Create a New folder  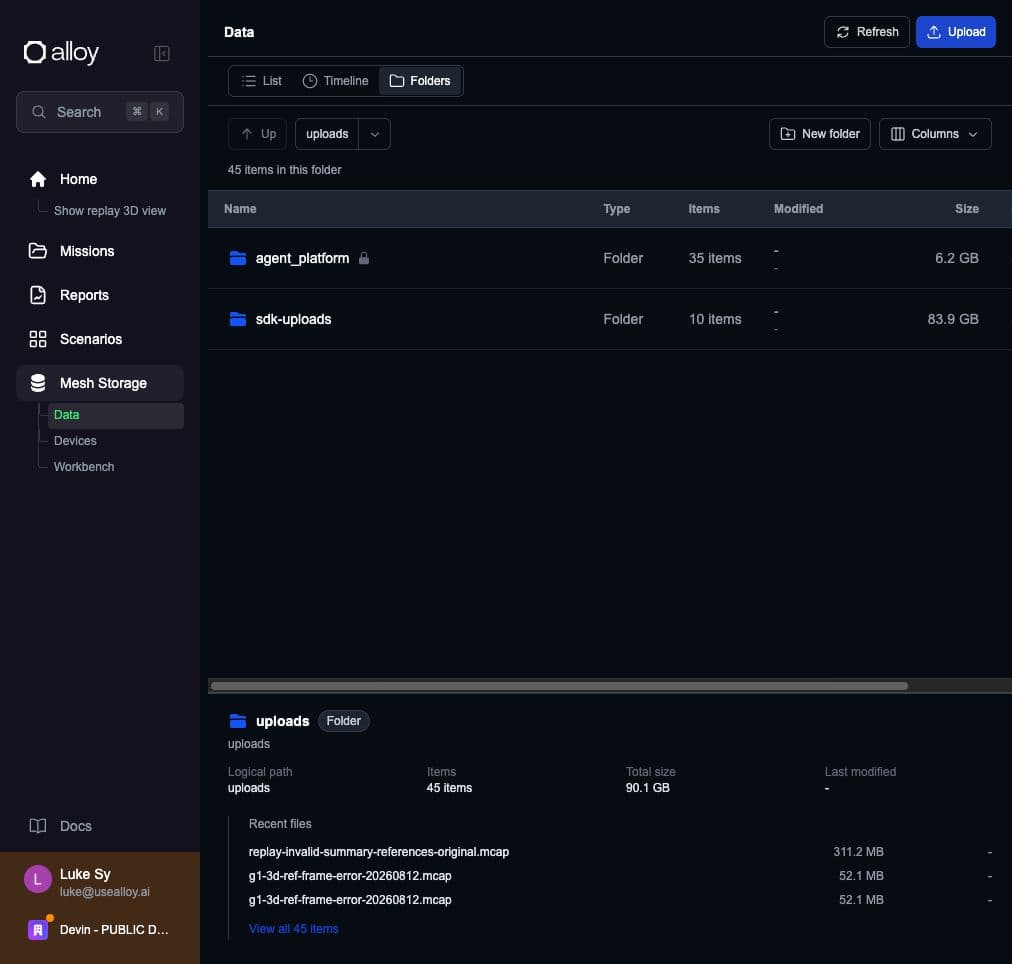820,134
